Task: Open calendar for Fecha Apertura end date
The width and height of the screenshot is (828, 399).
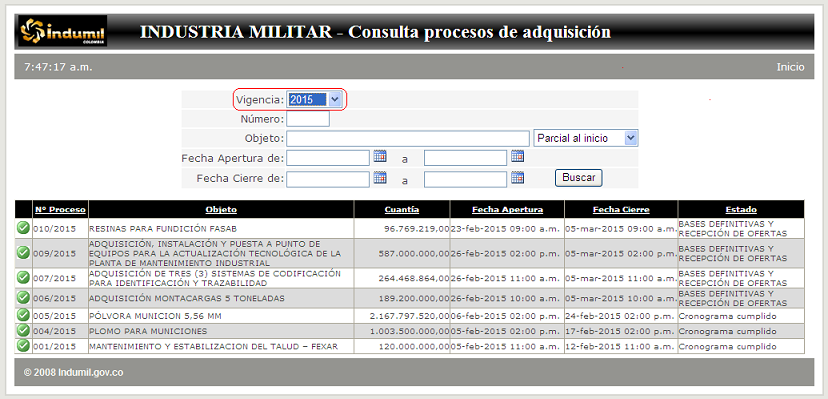Action: pos(518,156)
